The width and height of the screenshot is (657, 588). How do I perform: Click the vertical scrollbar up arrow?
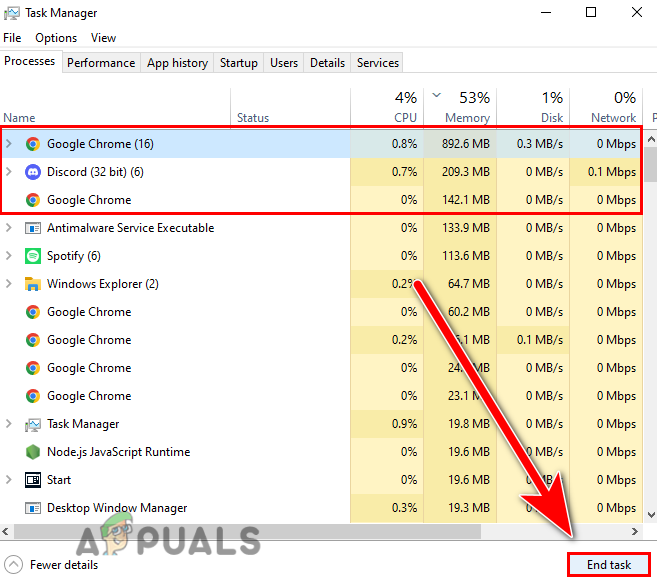point(651,139)
